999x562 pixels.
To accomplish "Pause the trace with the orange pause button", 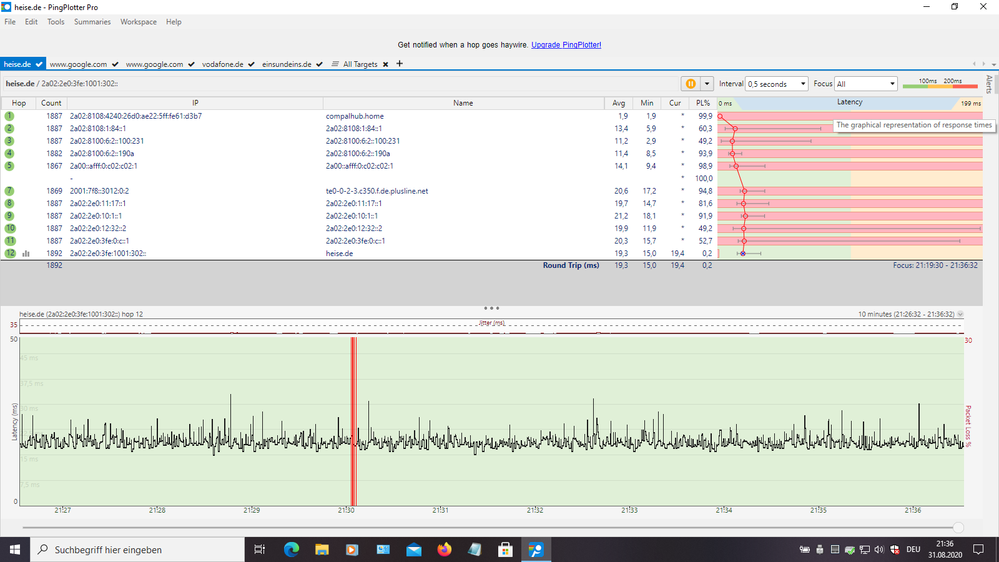I will coord(690,84).
